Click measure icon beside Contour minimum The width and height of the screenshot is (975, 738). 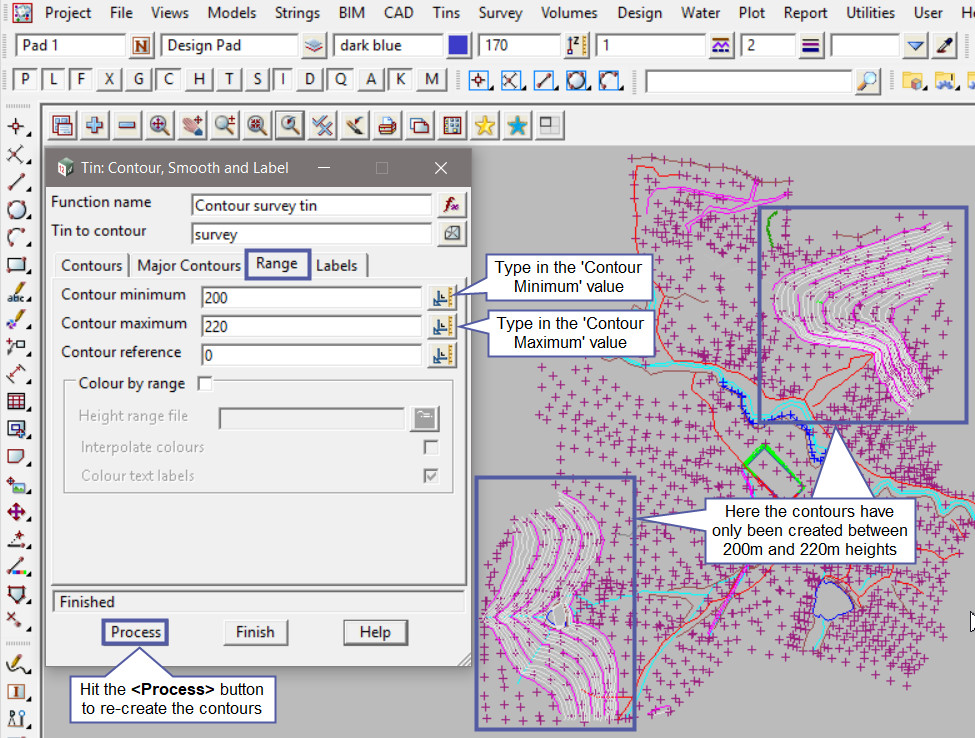pyautogui.click(x=441, y=297)
